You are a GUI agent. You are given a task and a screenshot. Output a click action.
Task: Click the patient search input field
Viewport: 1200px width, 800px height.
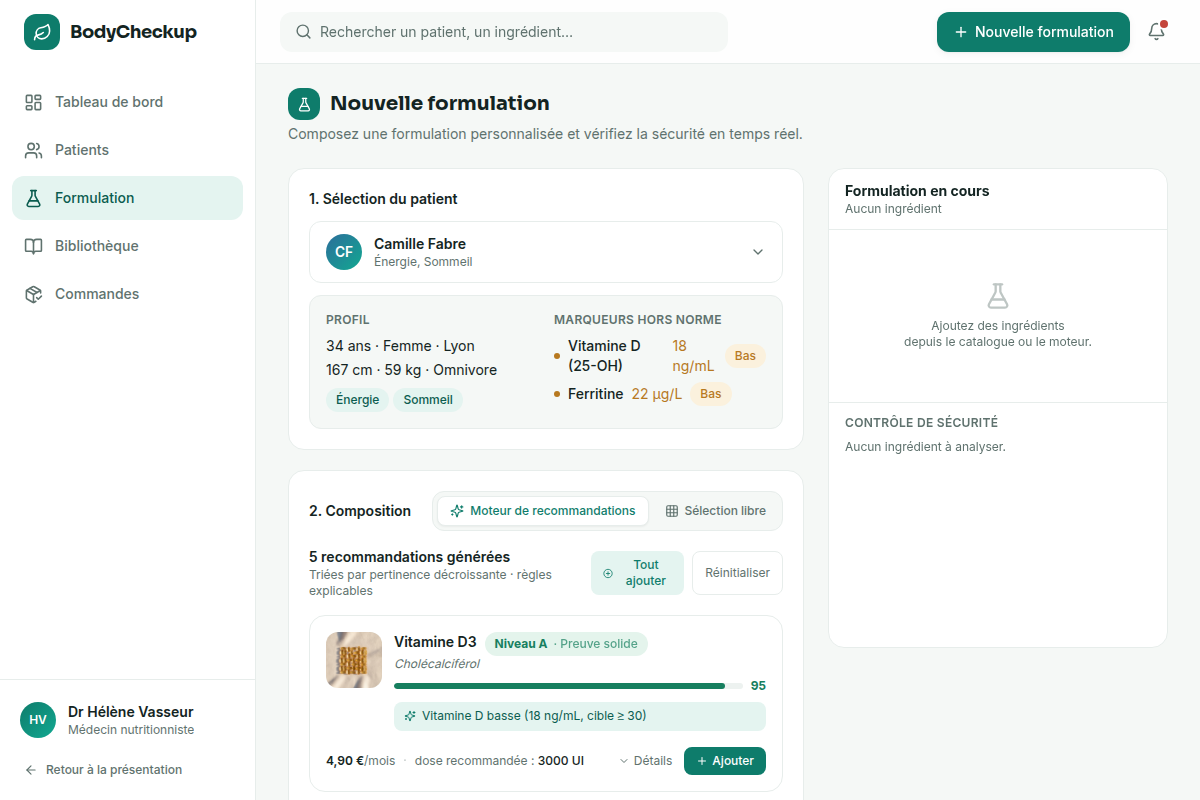[x=504, y=32]
